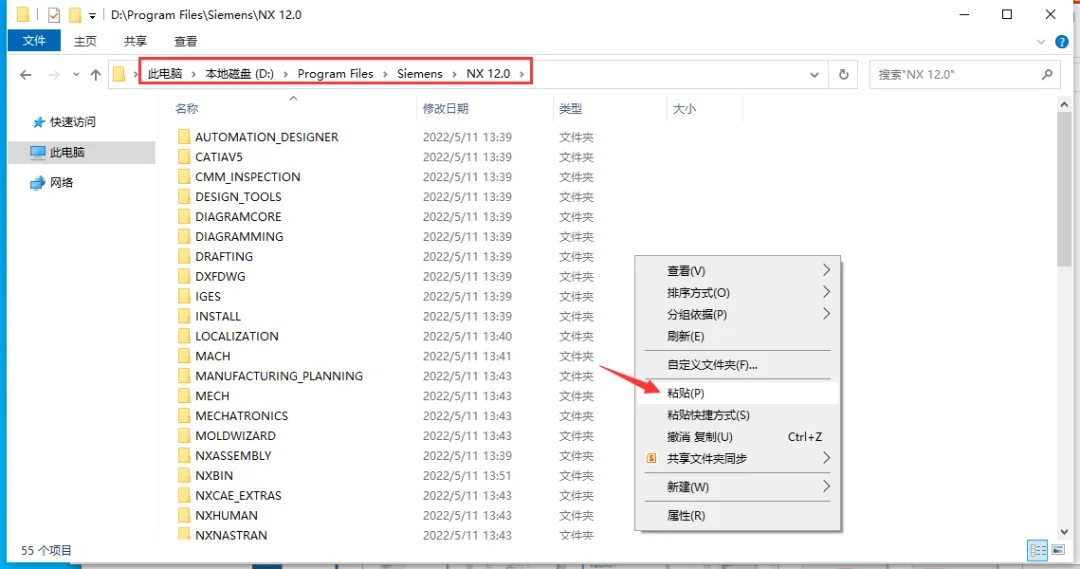This screenshot has height=569, width=1080.
Task: Open recent locations dropdown arrow
Action: click(76, 74)
